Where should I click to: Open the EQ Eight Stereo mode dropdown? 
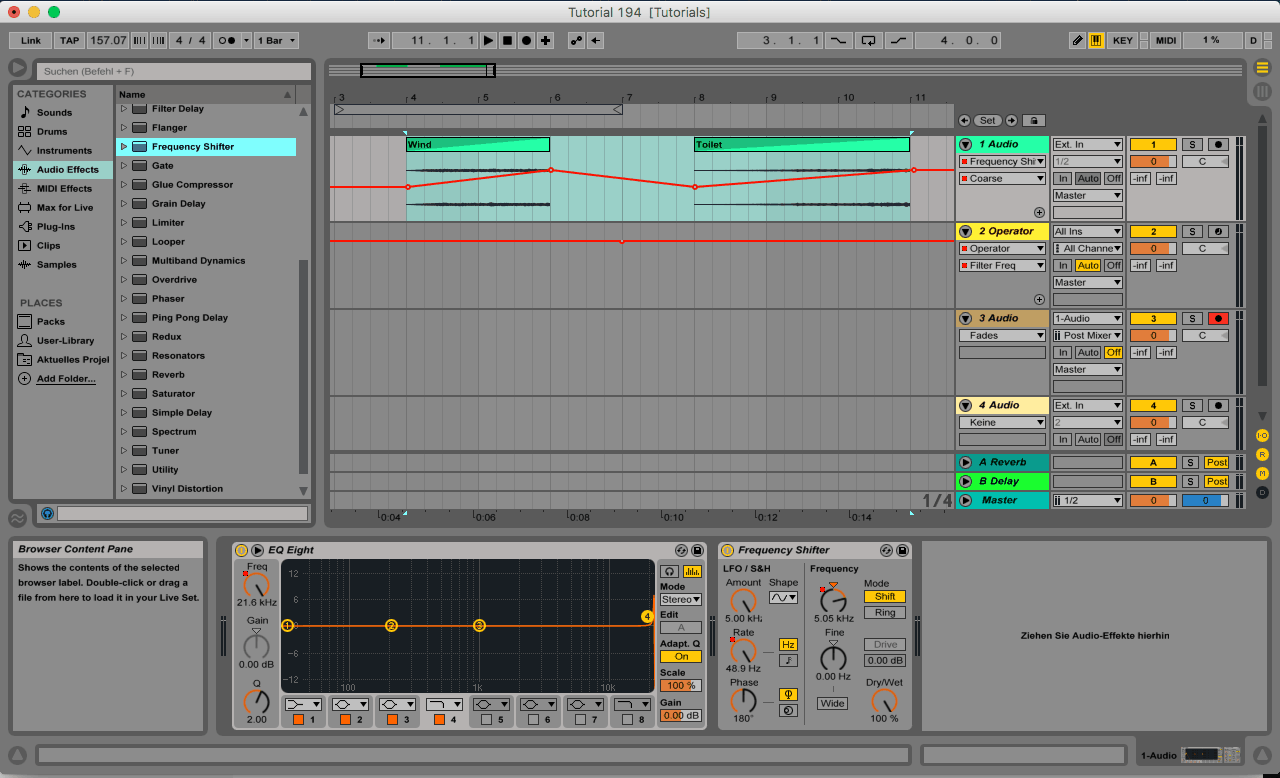[x=680, y=600]
